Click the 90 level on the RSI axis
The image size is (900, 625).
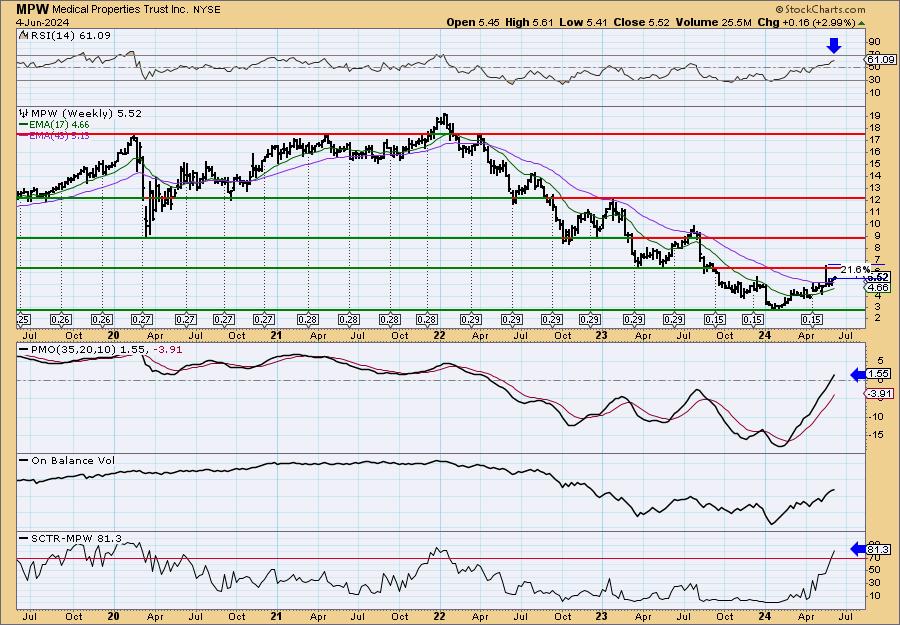tap(875, 42)
